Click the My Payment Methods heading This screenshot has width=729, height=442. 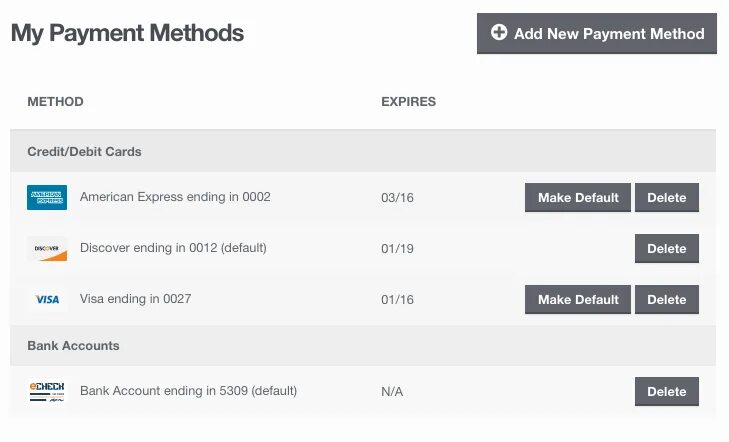point(127,33)
